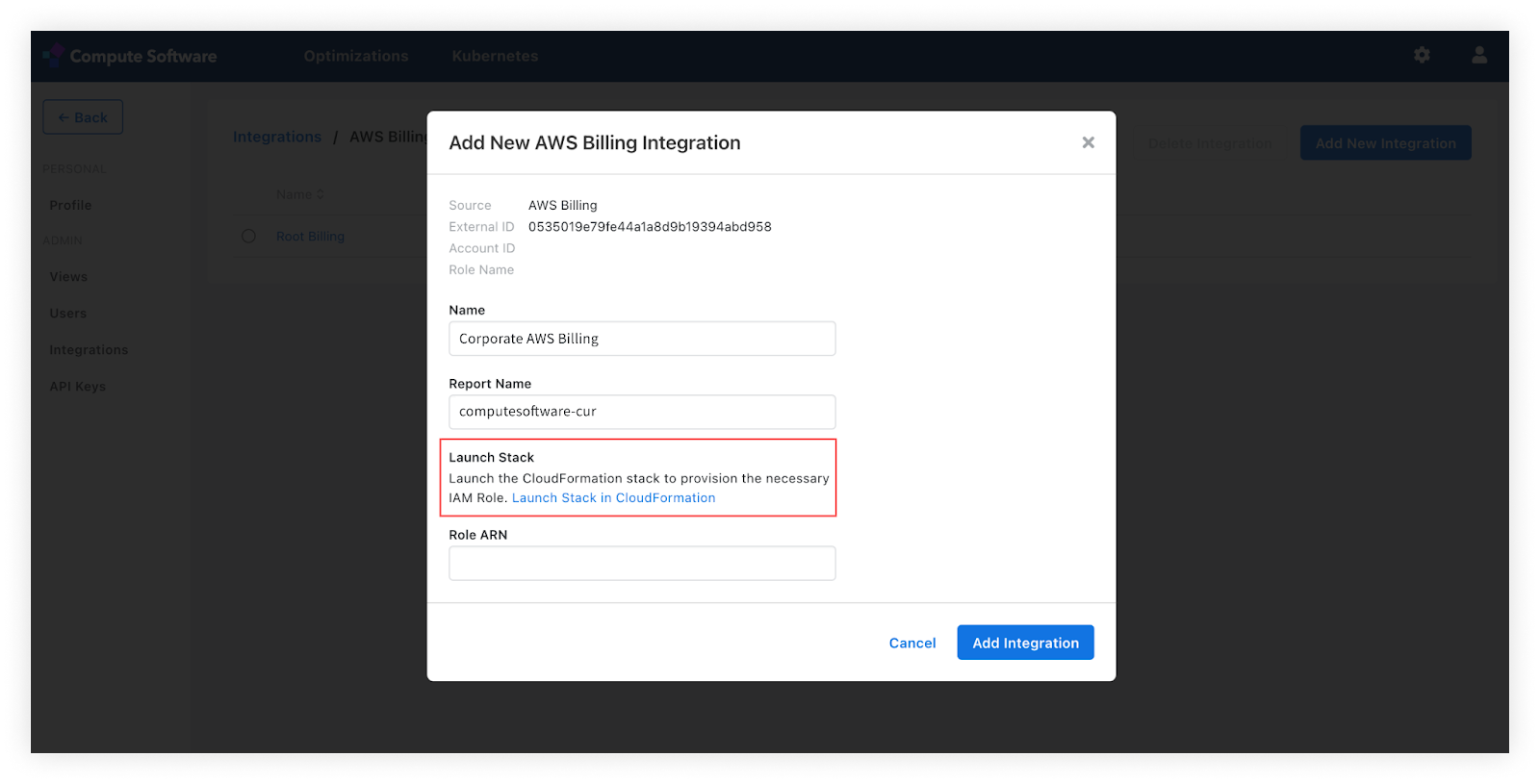Click the Integrations breadcrumb link

(x=277, y=137)
